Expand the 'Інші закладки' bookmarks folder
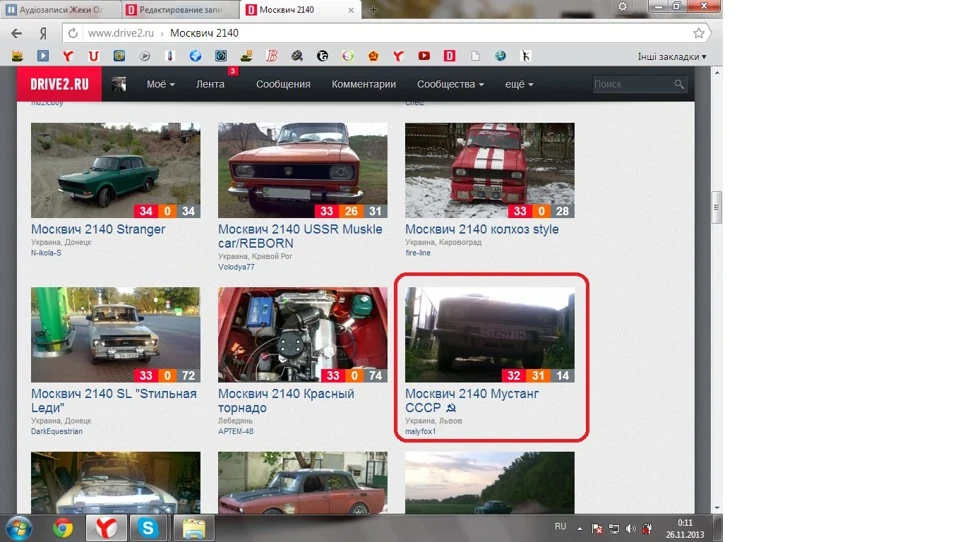The image size is (960, 542). coord(672,56)
